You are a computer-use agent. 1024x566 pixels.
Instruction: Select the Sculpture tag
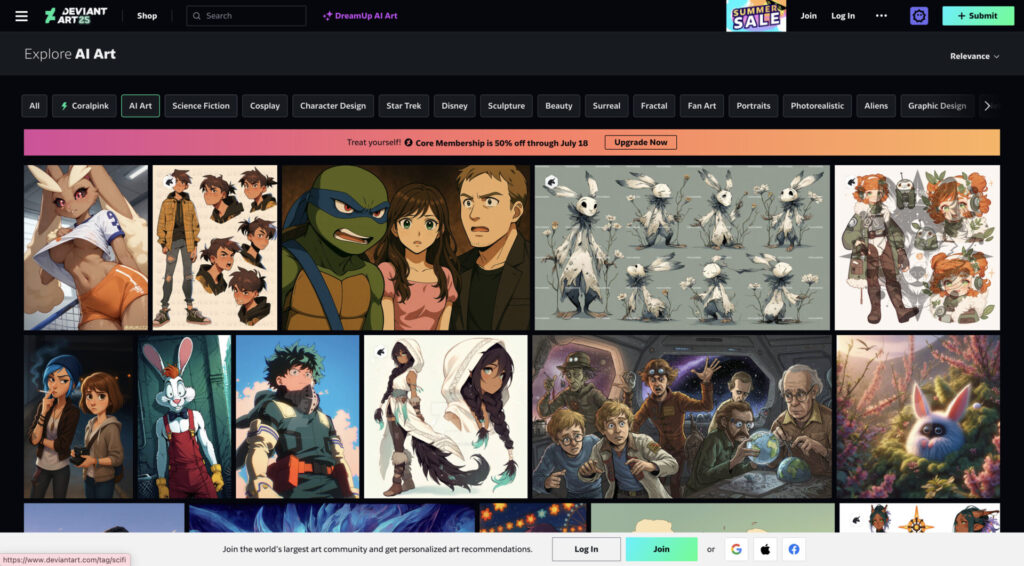pos(506,106)
